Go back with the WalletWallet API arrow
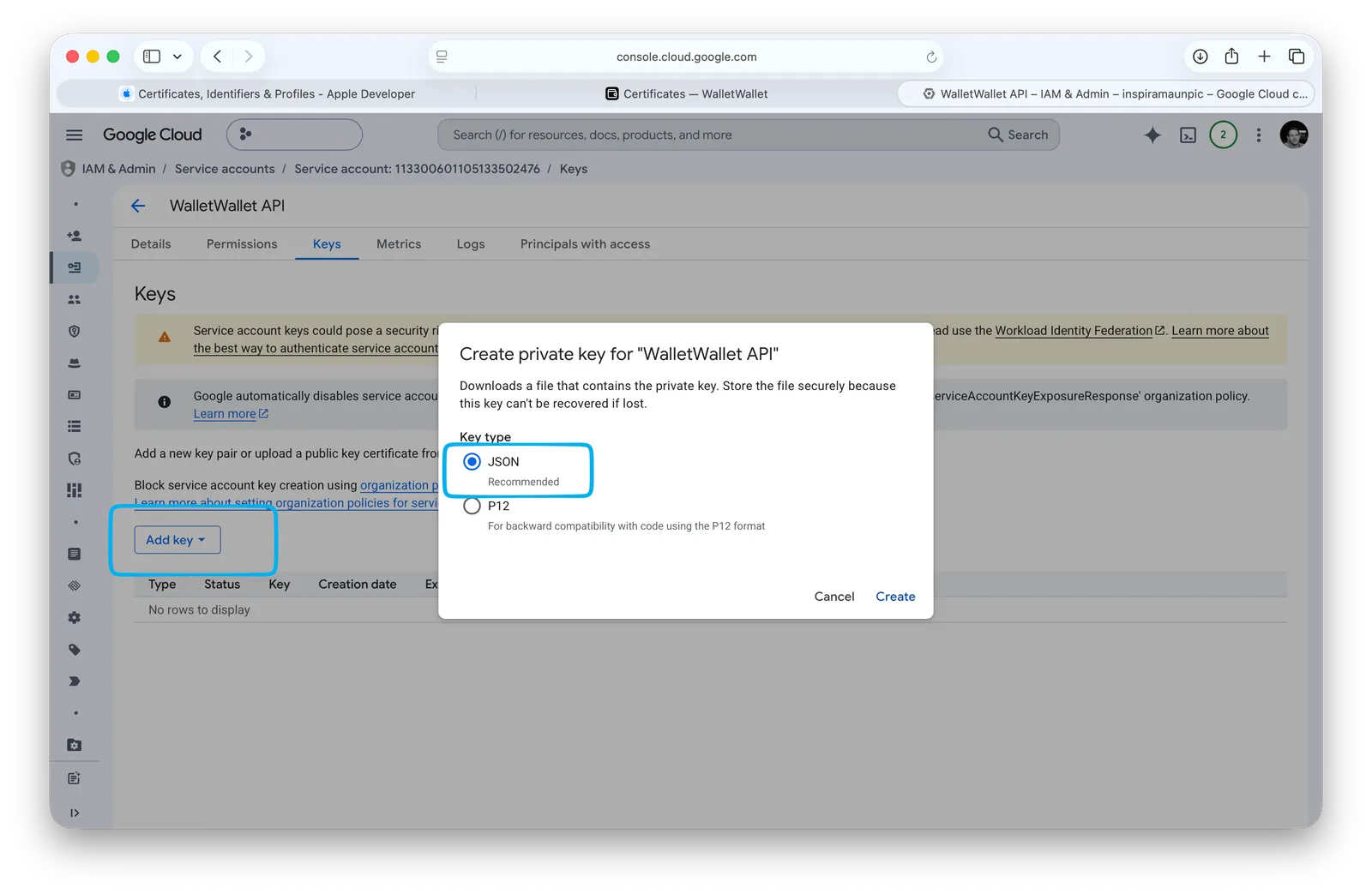 pyautogui.click(x=138, y=206)
